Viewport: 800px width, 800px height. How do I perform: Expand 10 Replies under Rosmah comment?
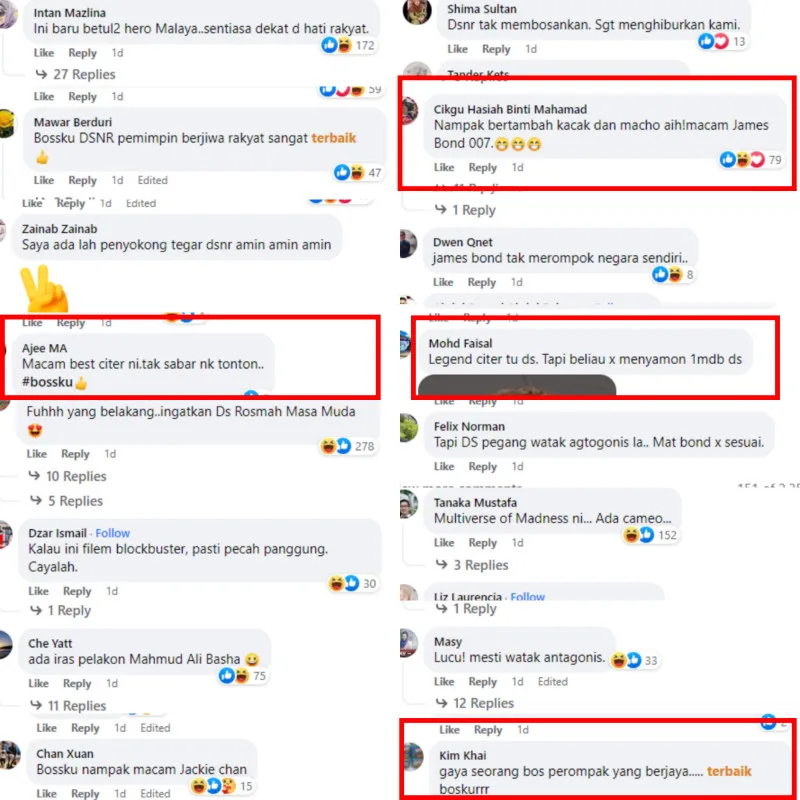click(x=68, y=476)
